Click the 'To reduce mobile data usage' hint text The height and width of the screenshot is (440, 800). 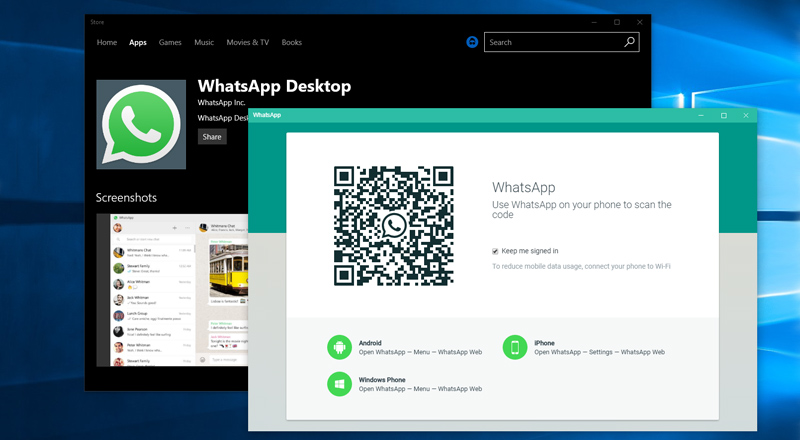[x=581, y=266]
